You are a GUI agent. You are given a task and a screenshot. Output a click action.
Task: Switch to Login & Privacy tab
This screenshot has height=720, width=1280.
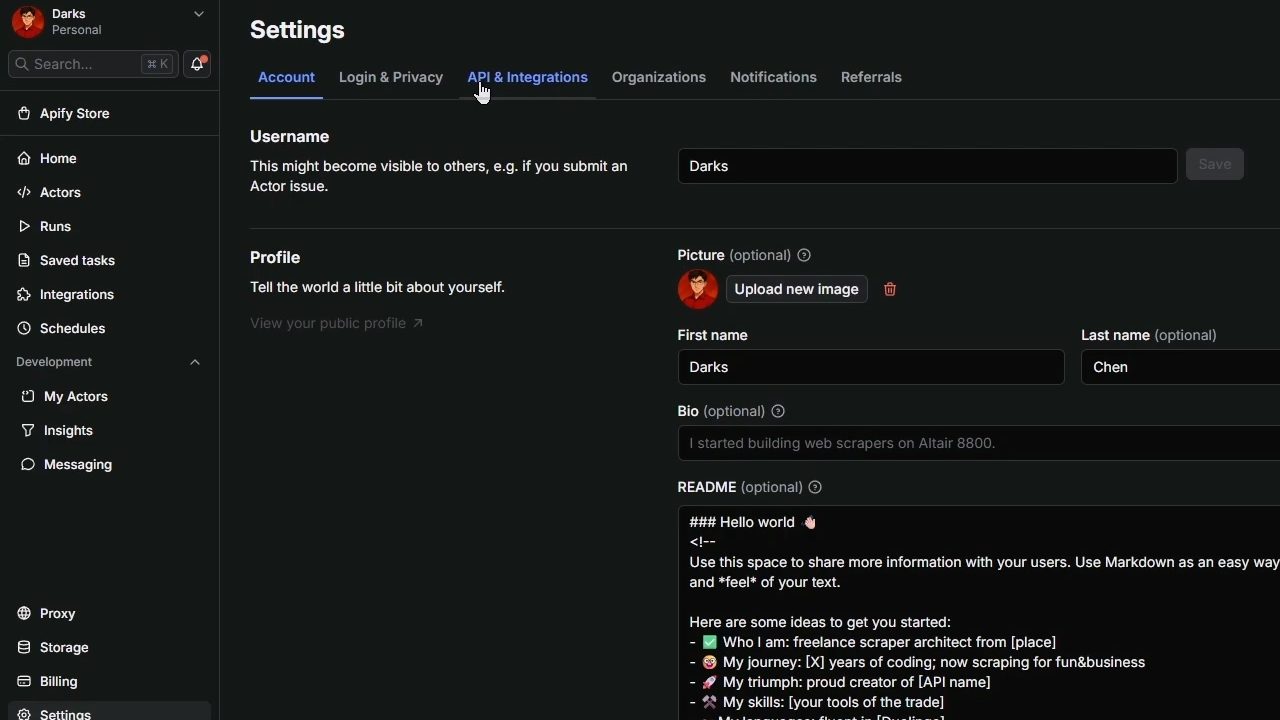coord(390,77)
